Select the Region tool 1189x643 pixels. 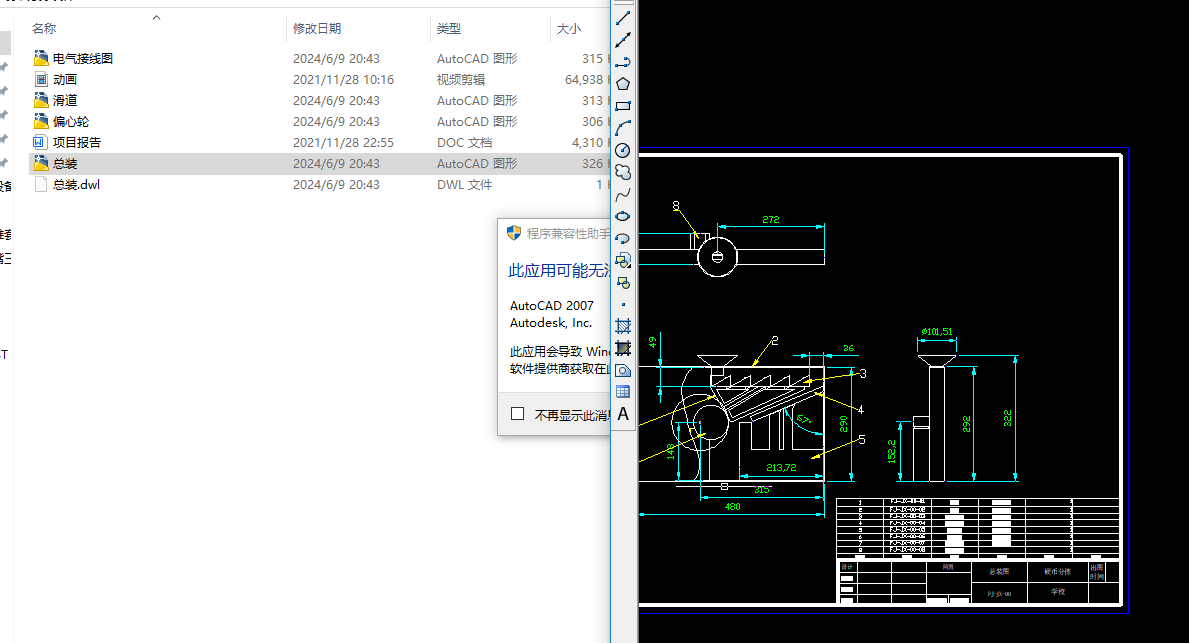pyautogui.click(x=623, y=371)
